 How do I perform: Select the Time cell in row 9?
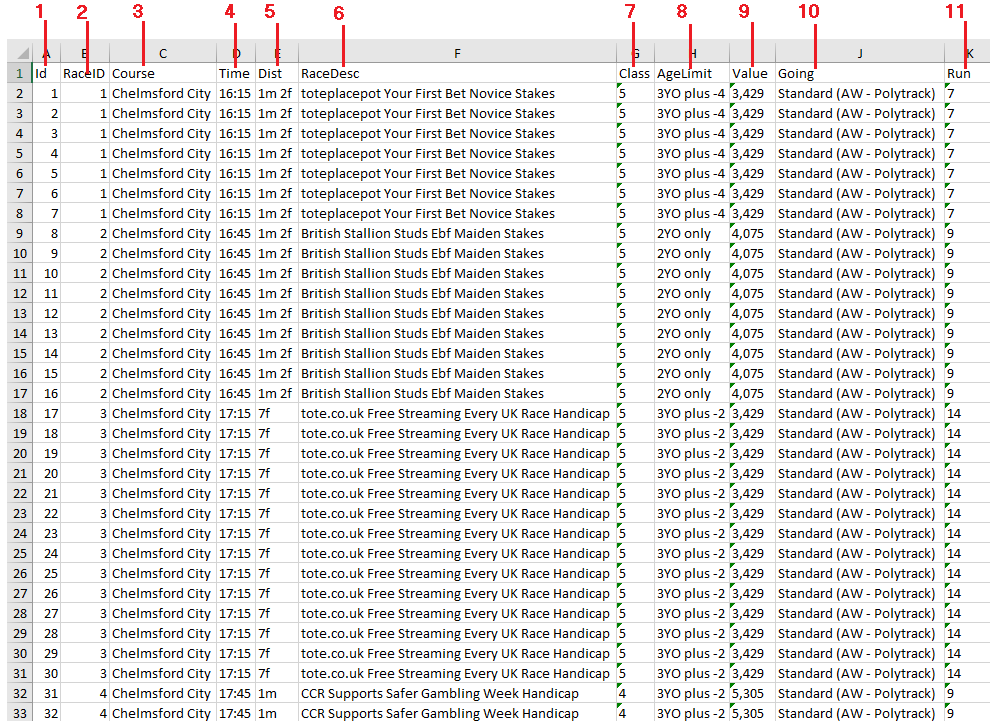[x=235, y=233]
